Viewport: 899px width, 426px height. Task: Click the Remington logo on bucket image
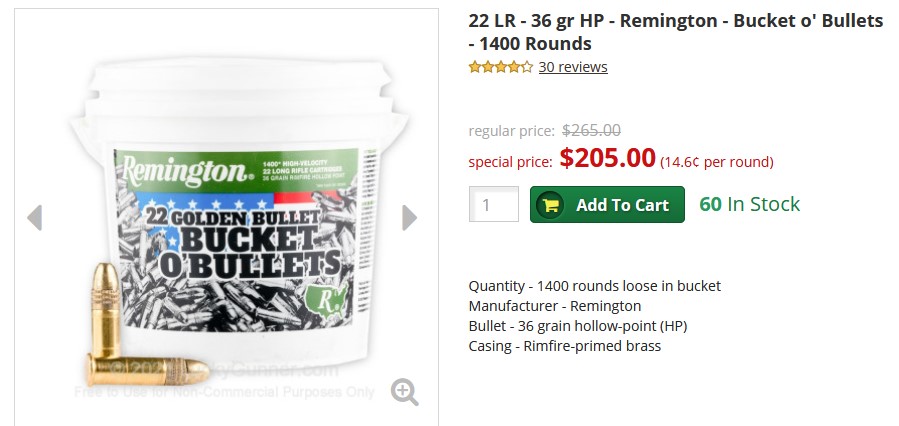186,170
